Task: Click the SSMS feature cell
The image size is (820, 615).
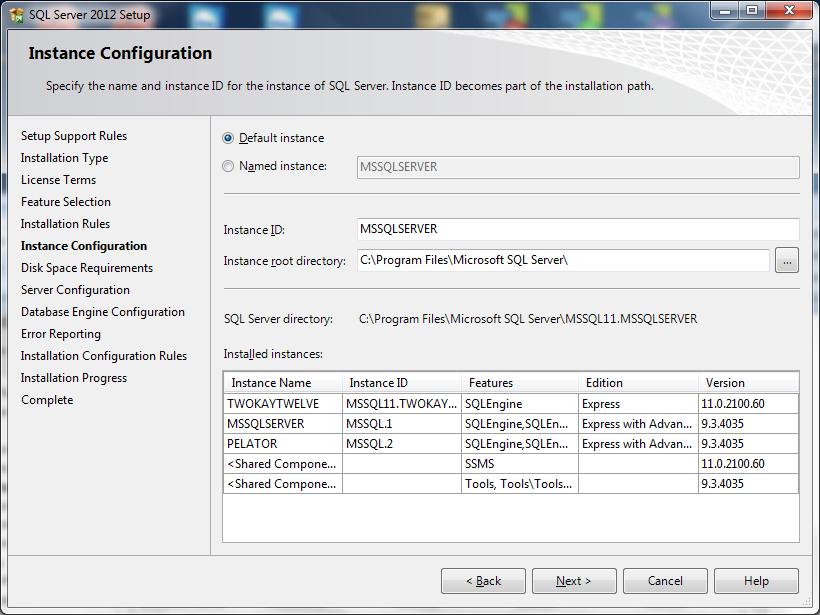Action: click(520, 464)
